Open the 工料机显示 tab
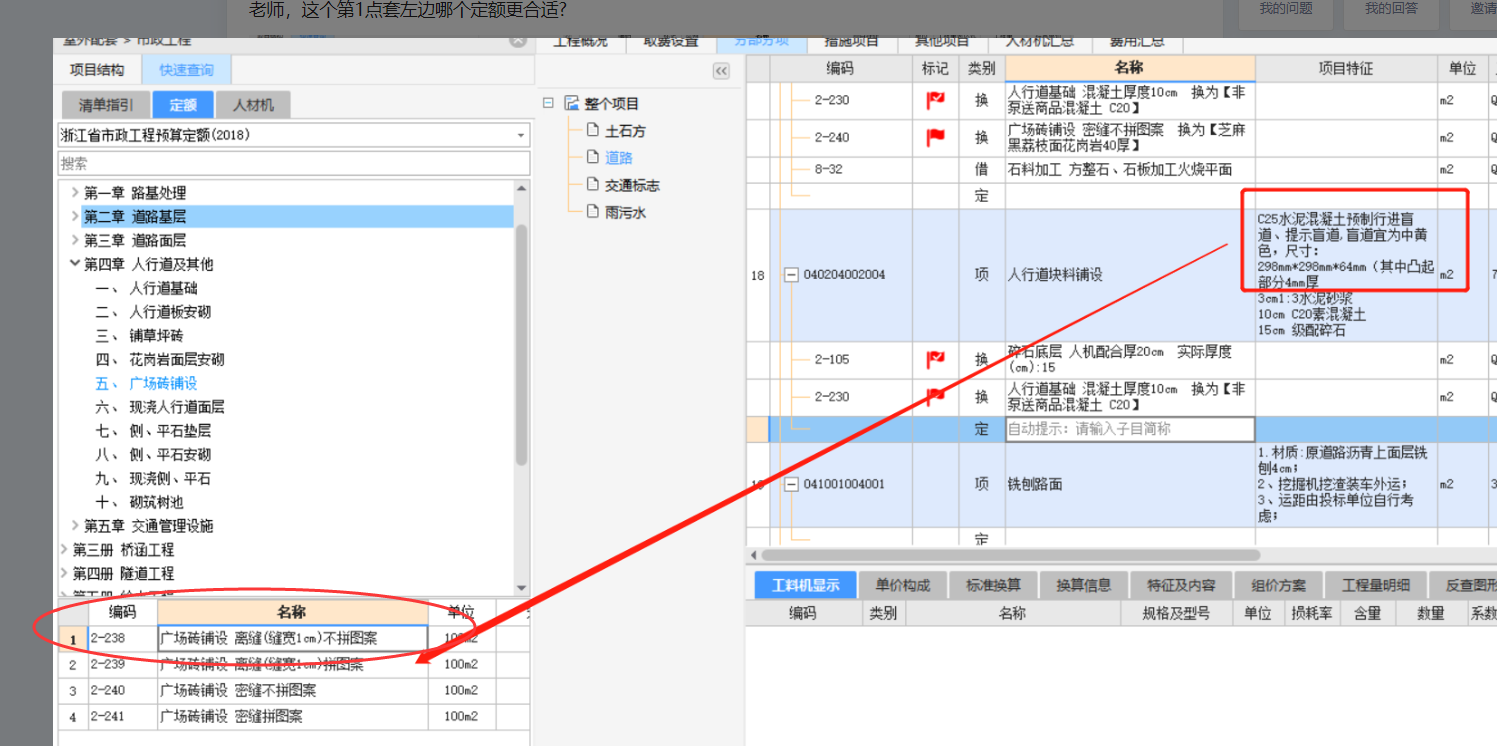This screenshot has height=746, width=1497. 805,585
